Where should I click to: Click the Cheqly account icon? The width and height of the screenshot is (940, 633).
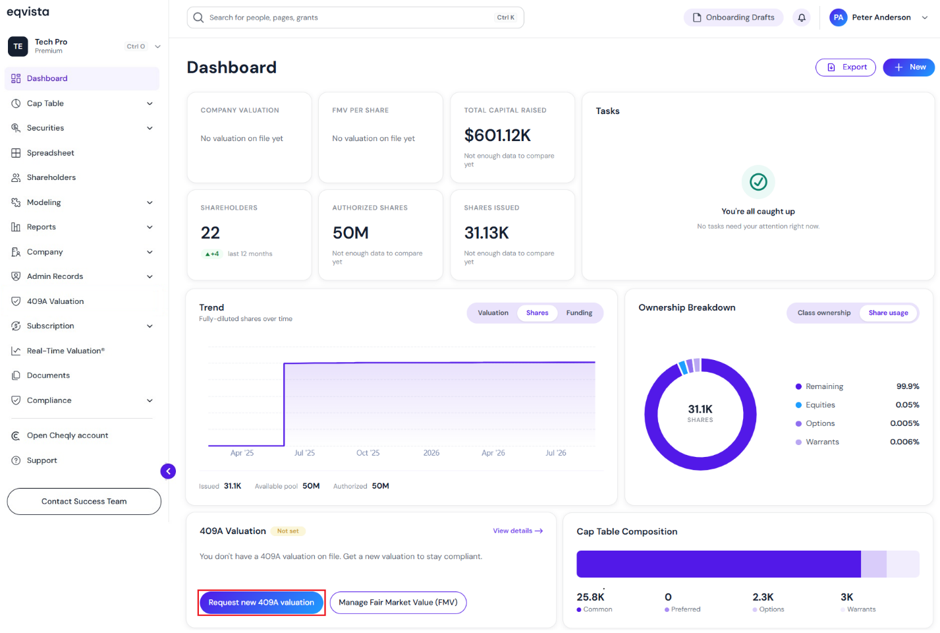[x=16, y=436]
